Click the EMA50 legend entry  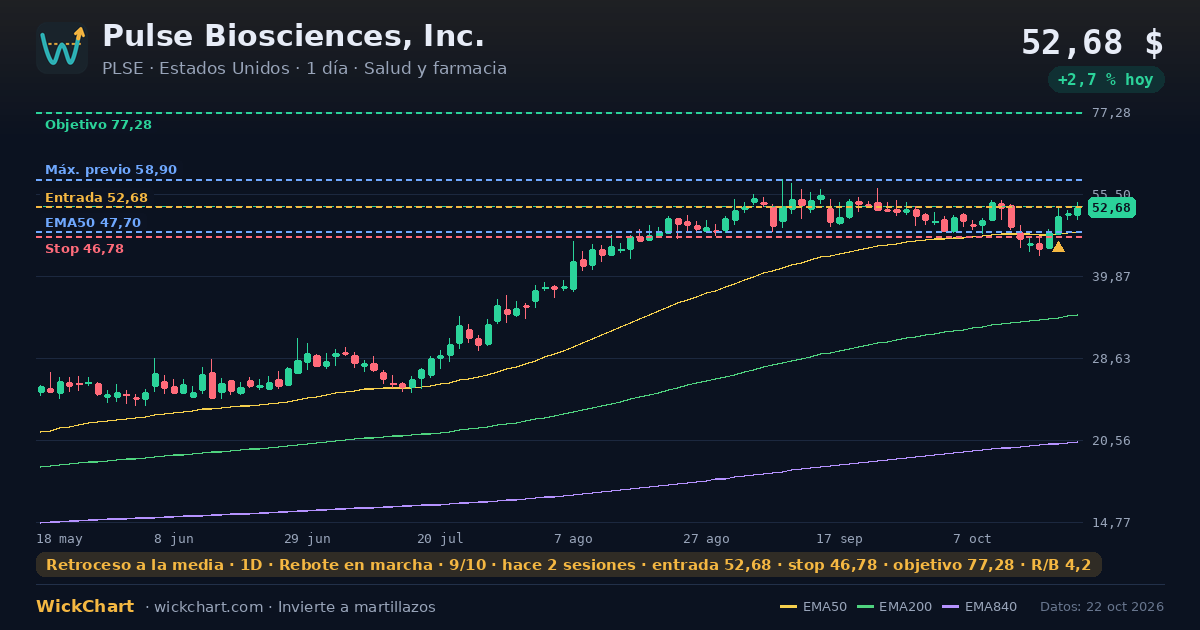(x=813, y=607)
